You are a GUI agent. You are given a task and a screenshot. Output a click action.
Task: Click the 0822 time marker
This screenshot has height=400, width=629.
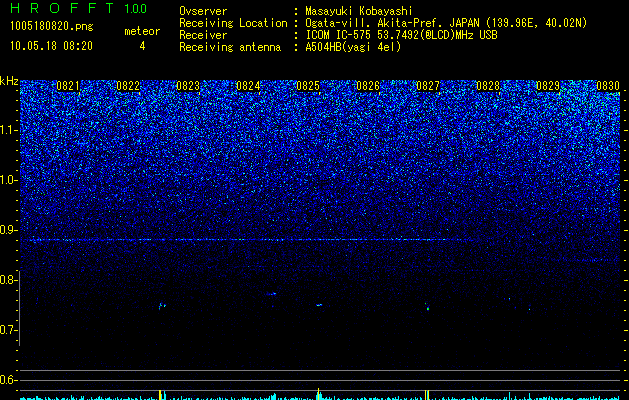[128, 86]
